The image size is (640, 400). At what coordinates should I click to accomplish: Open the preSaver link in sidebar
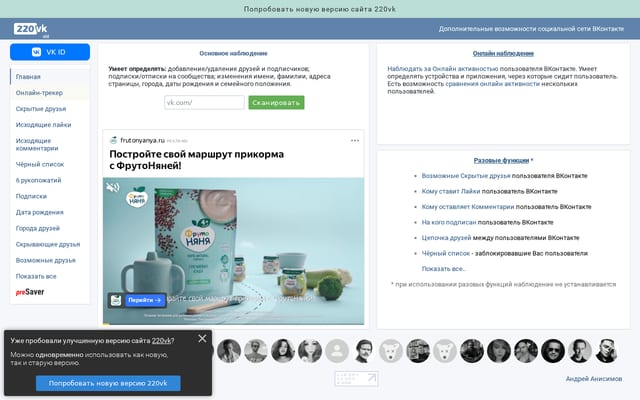click(x=30, y=292)
